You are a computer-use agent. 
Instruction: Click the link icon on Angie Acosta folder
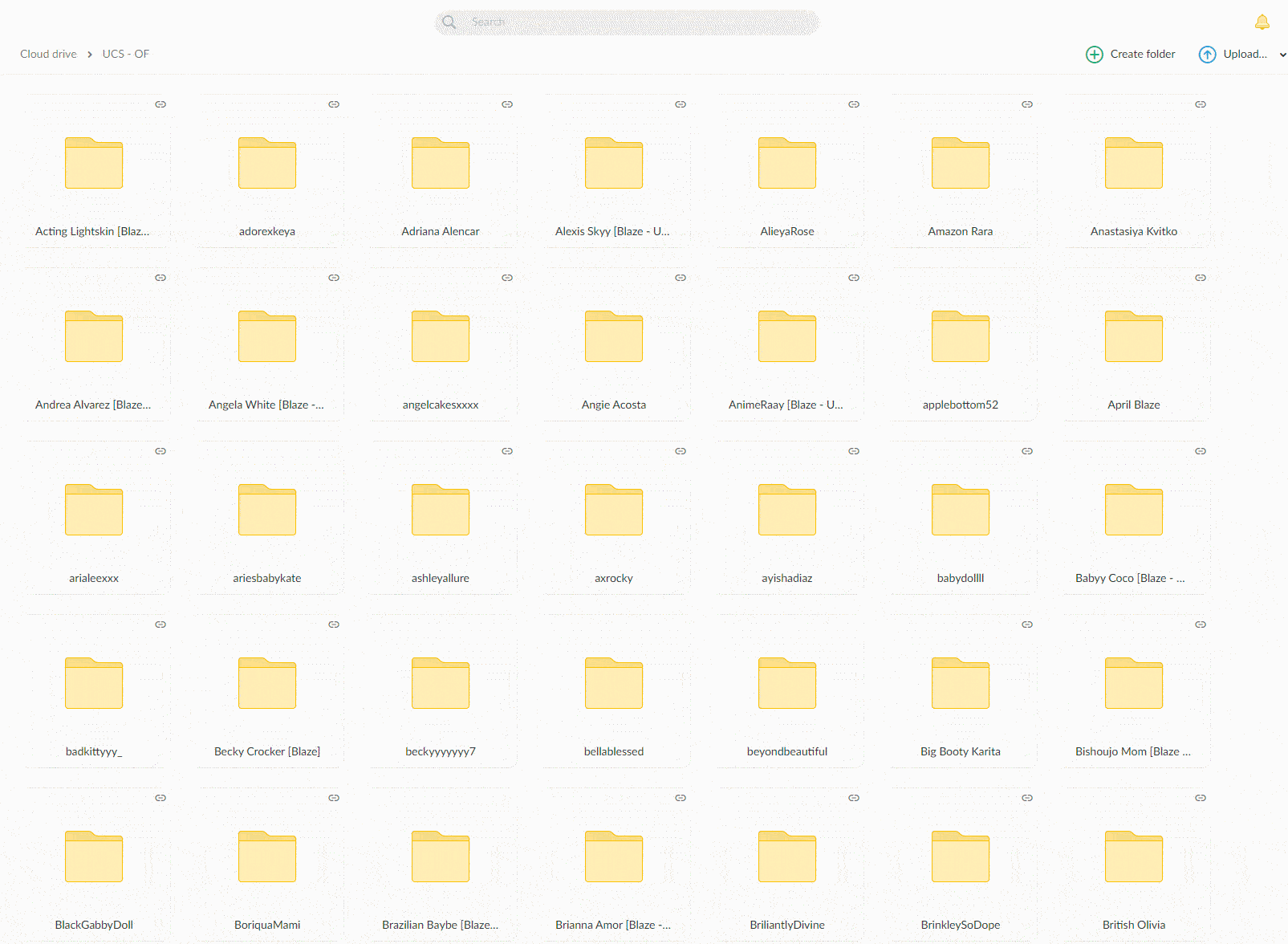click(x=681, y=278)
